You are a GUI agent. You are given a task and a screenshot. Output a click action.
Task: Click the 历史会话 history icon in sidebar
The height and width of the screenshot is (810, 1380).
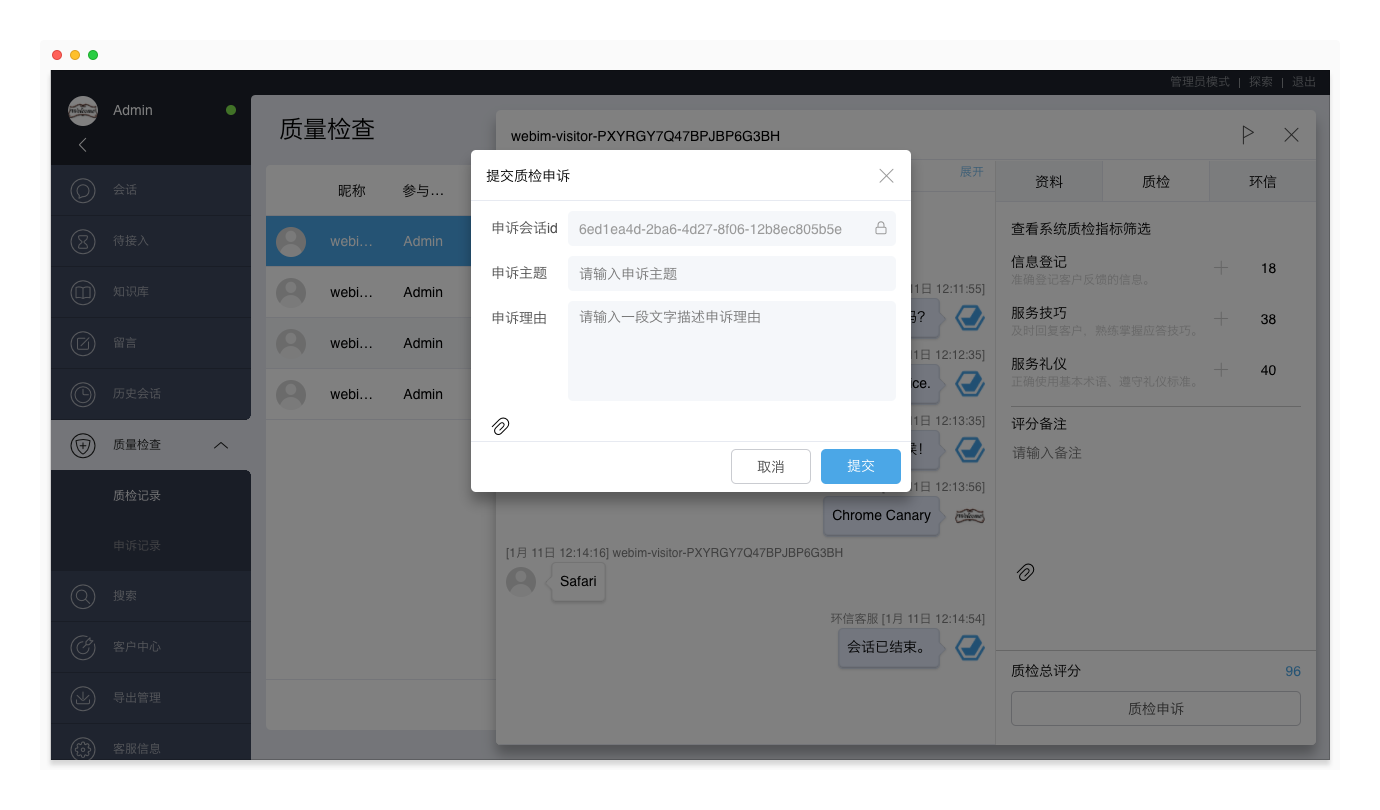[x=83, y=394]
